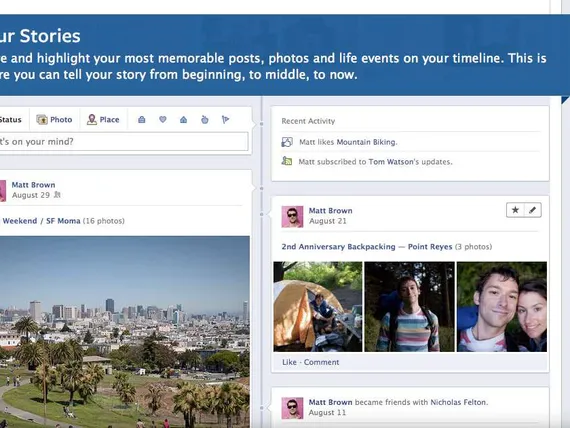The width and height of the screenshot is (570, 428).
Task: Click the relationship heart icon in composer
Action: tap(162, 119)
